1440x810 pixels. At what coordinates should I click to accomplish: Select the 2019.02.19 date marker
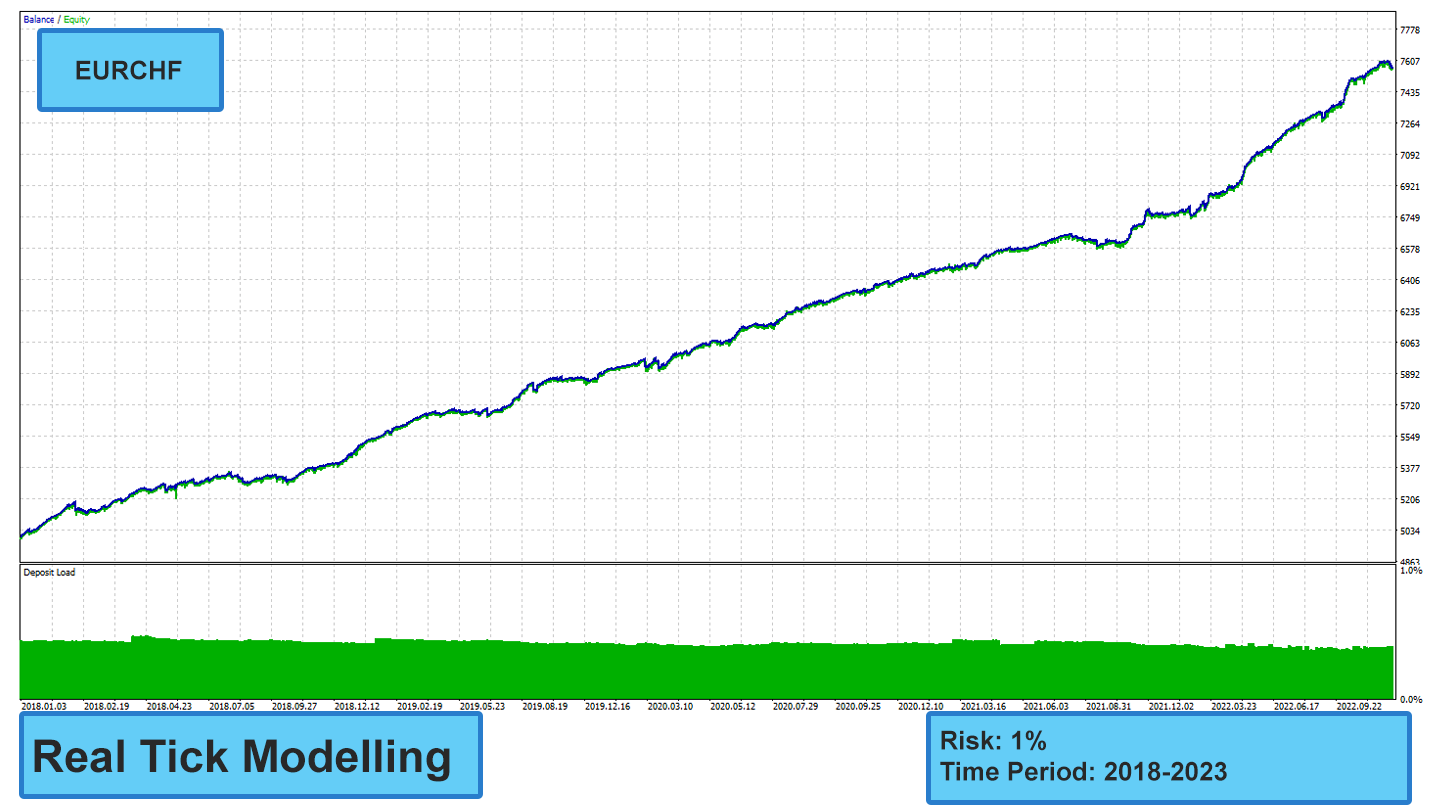(x=420, y=706)
